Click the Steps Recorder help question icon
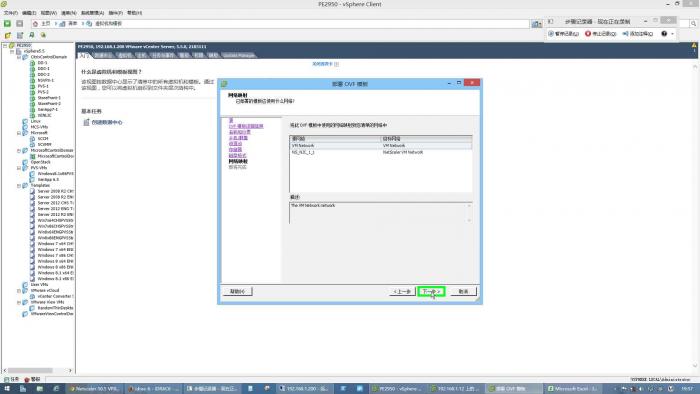The height and width of the screenshot is (394, 700). click(664, 33)
